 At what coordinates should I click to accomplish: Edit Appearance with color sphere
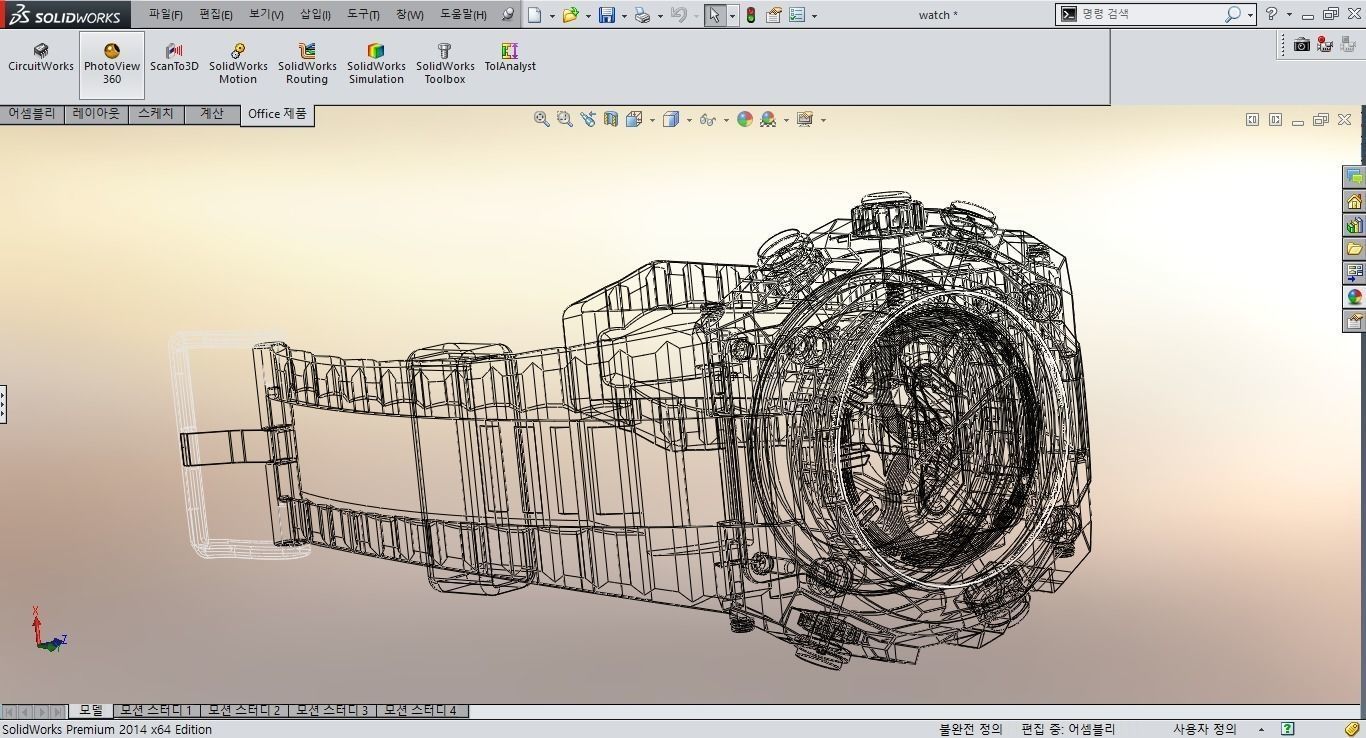click(745, 119)
